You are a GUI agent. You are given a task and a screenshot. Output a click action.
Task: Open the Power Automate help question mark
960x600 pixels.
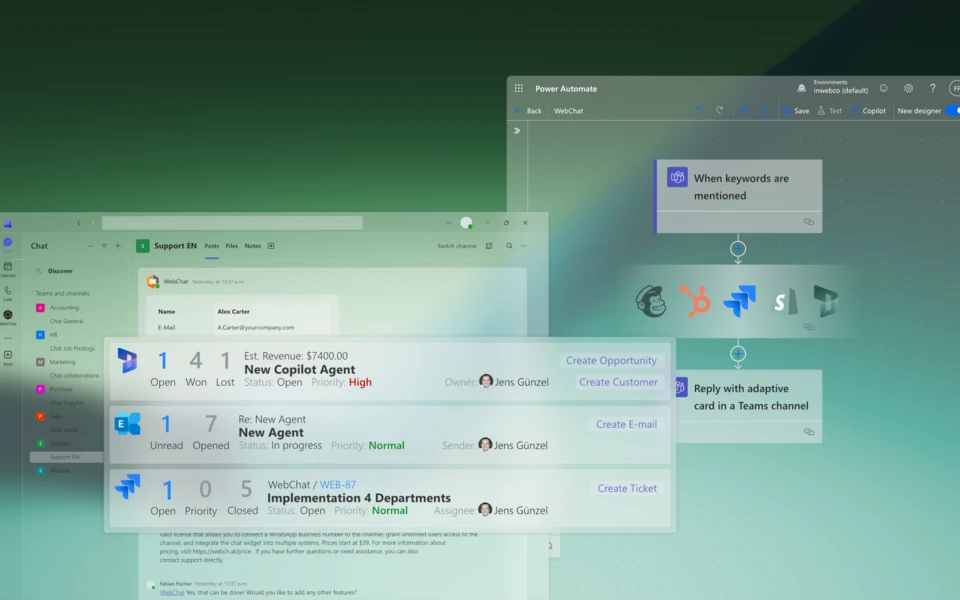[932, 88]
